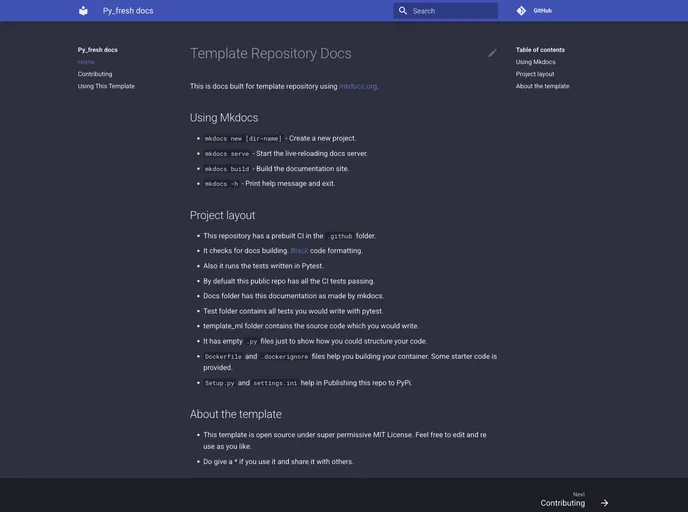Click the Using Mkdocs section heading
The image size is (688, 512).
[x=224, y=118]
